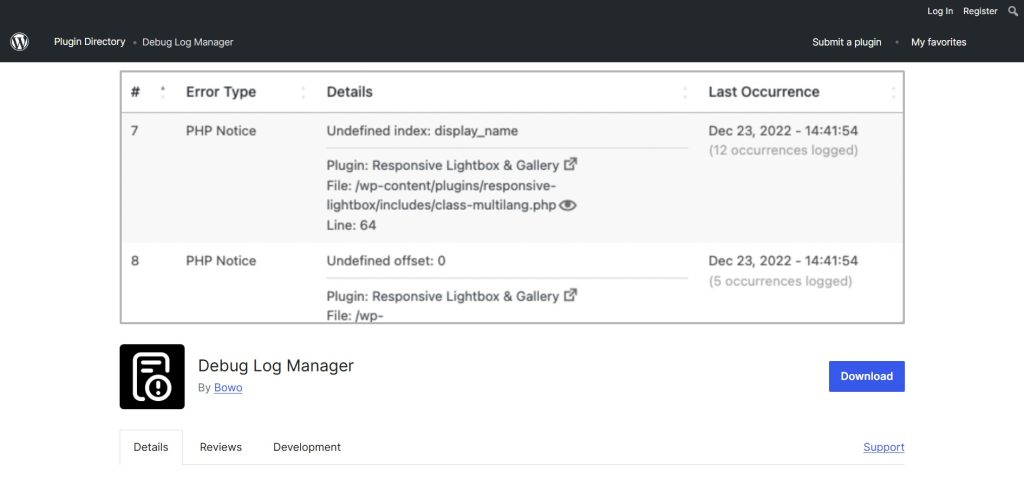Image resolution: width=1024 pixels, height=479 pixels.
Task: Open external link icon in row 8
Action: (x=571, y=295)
